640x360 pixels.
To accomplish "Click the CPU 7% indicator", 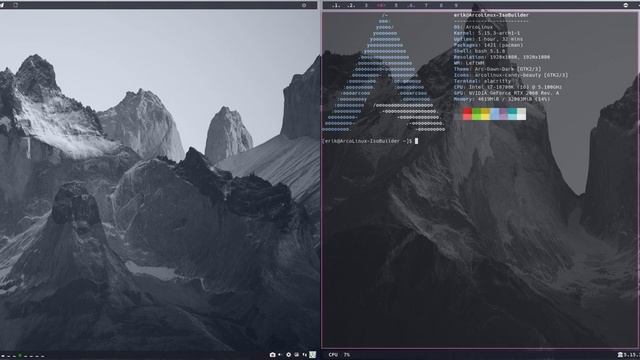I will pyautogui.click(x=339, y=355).
